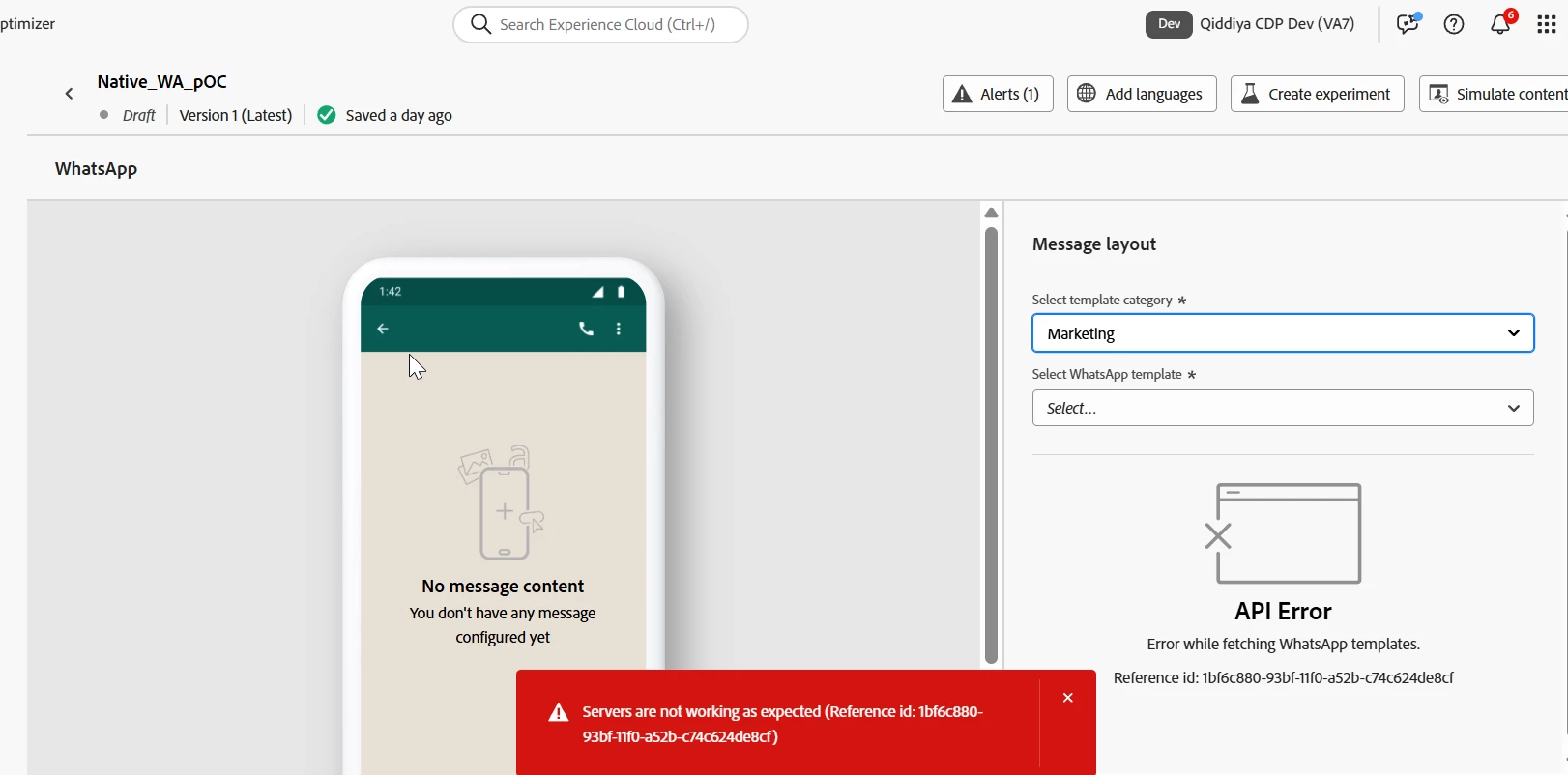Go back using the left chevron arrow
Image resolution: width=1568 pixels, height=775 pixels.
pyautogui.click(x=69, y=94)
